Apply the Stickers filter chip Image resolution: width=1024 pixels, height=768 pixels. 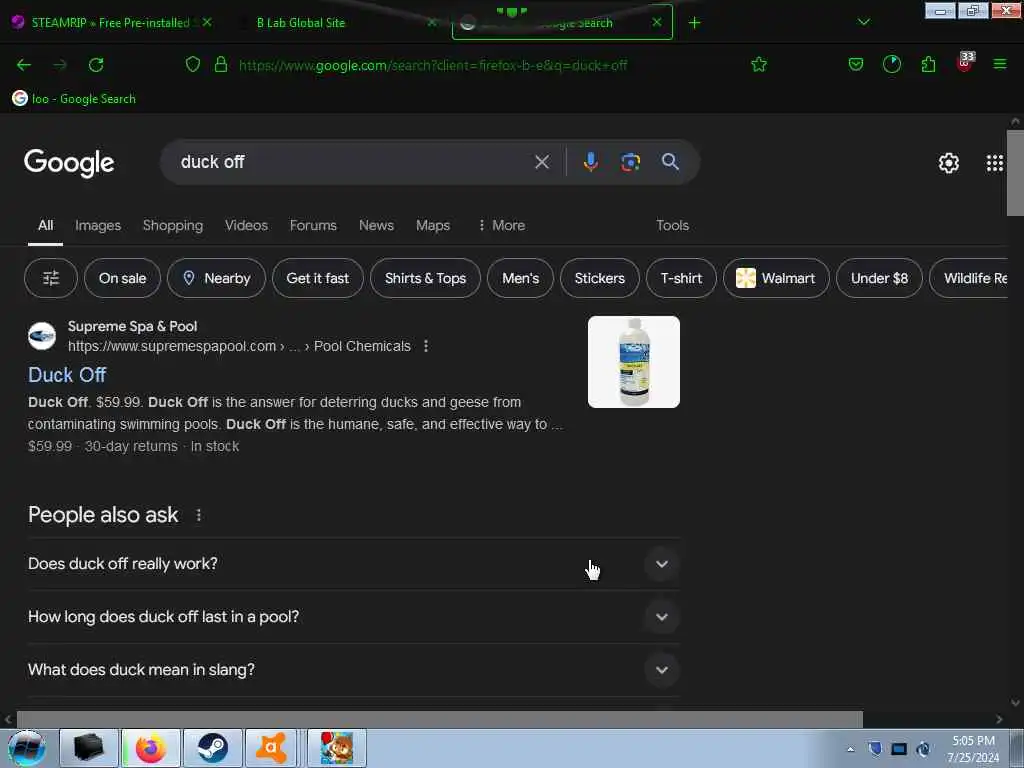[600, 278]
